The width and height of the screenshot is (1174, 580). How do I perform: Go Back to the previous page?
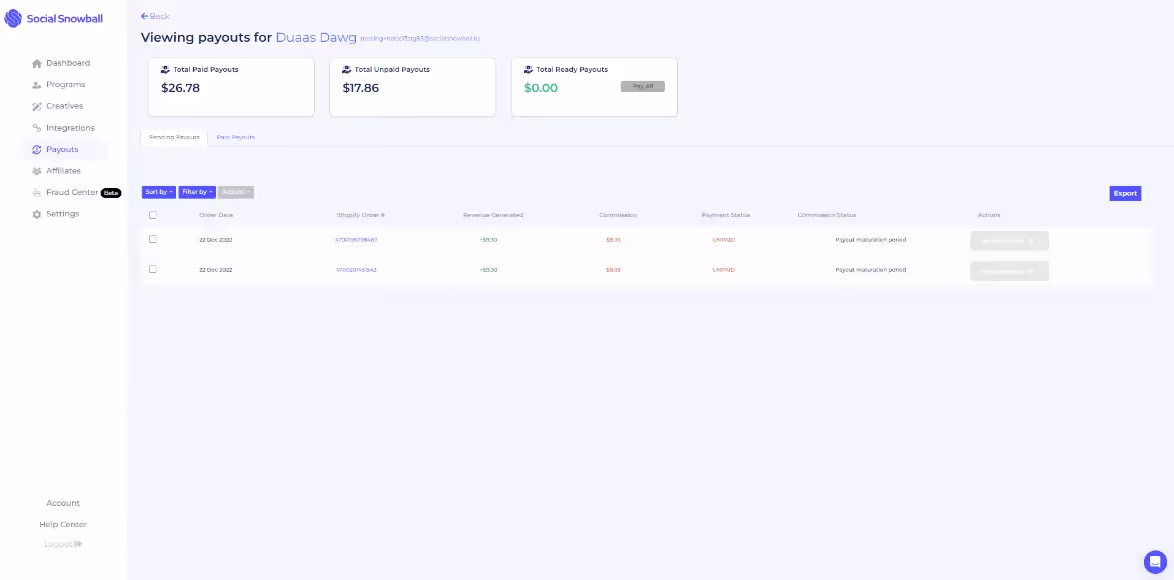coord(155,16)
